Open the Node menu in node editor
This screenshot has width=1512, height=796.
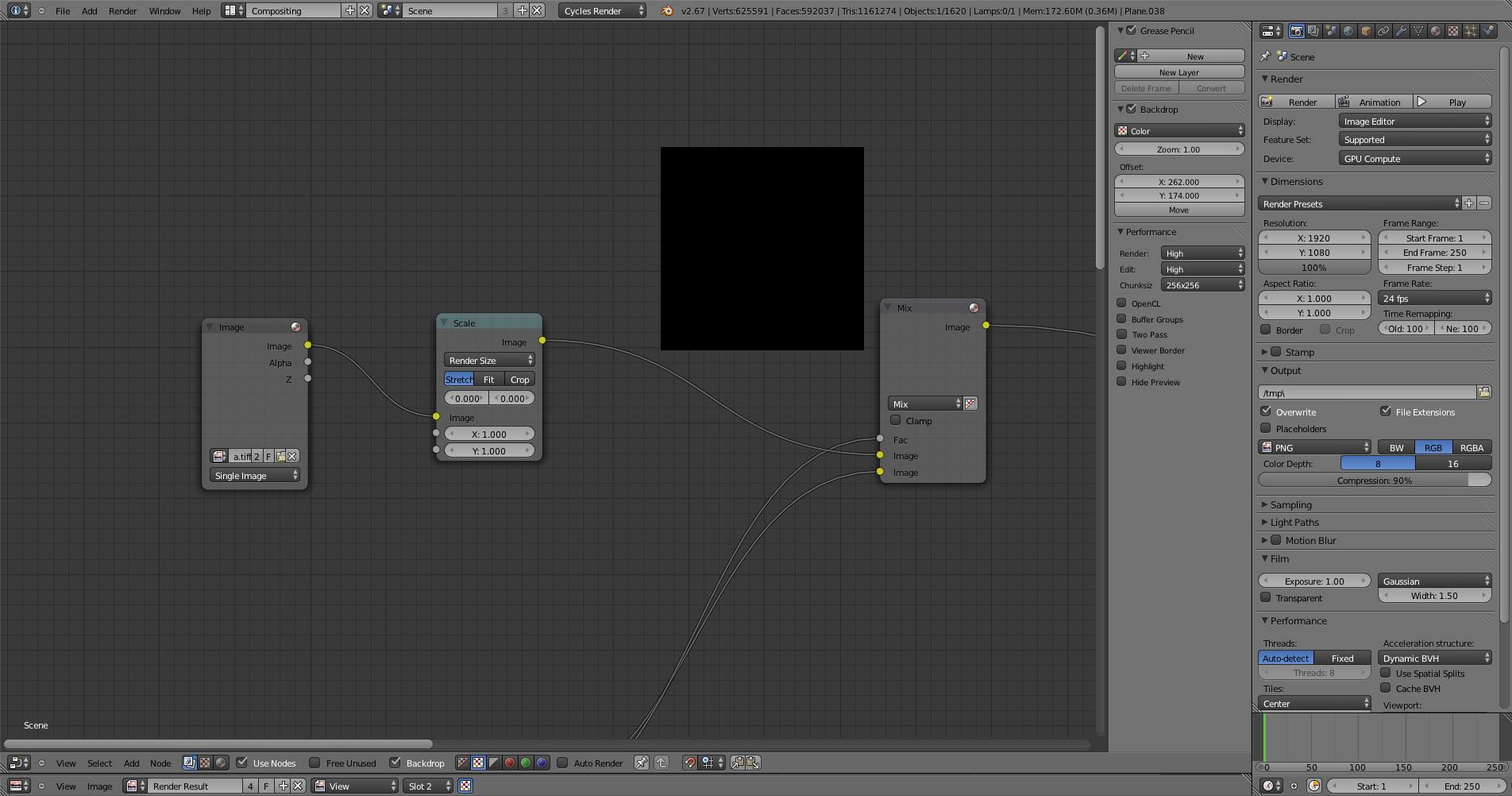pos(160,763)
